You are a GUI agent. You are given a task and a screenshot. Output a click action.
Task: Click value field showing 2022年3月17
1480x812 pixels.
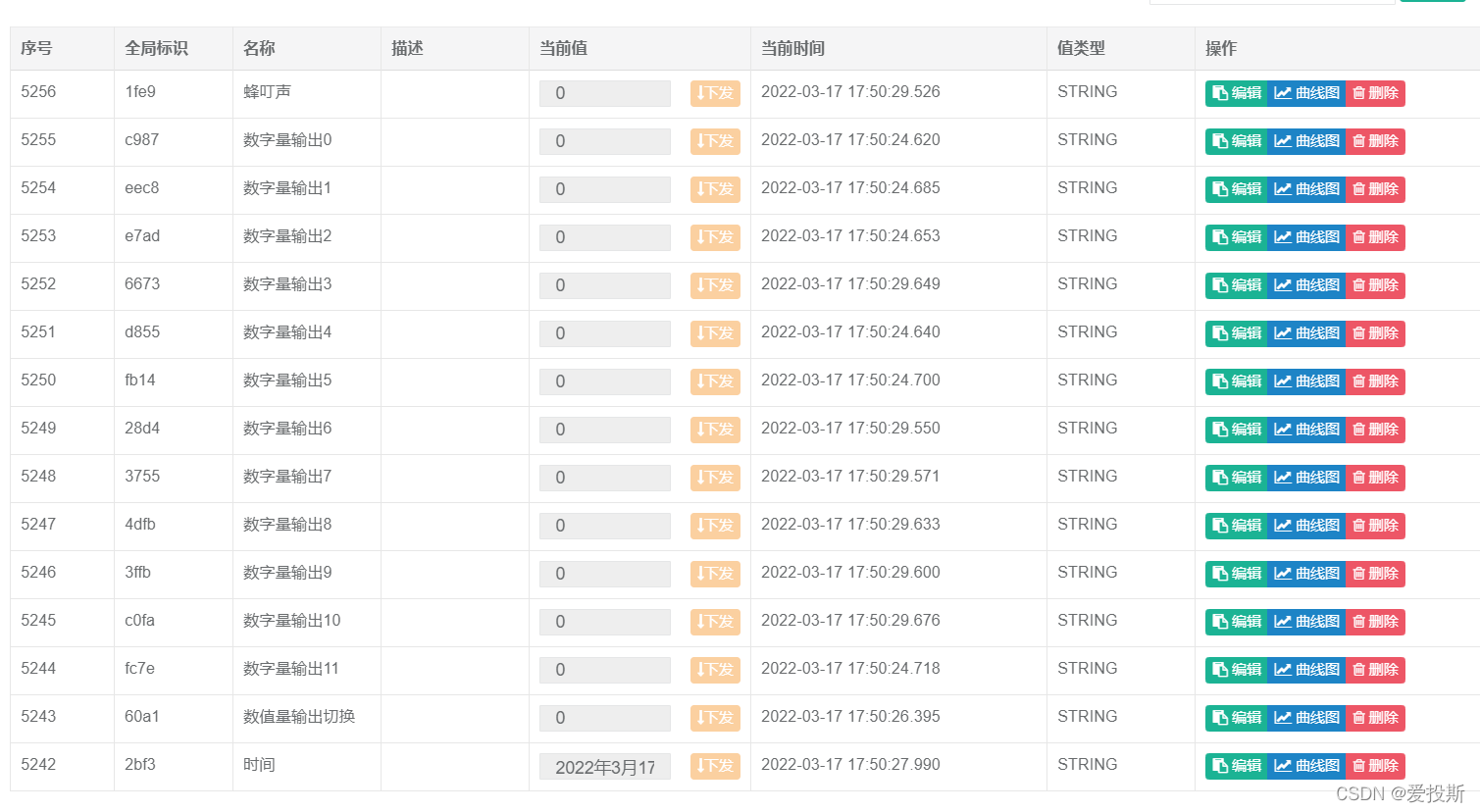pyautogui.click(x=605, y=766)
